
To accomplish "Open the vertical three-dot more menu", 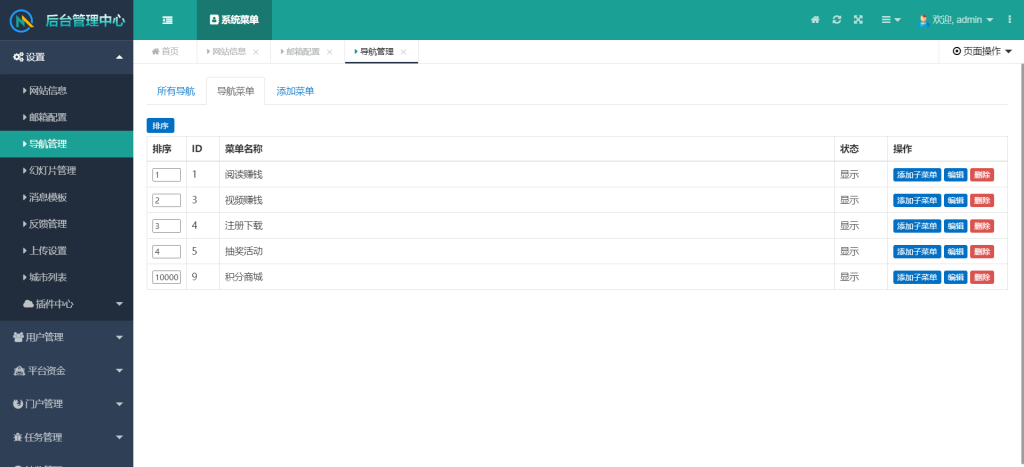I will click(1009, 20).
